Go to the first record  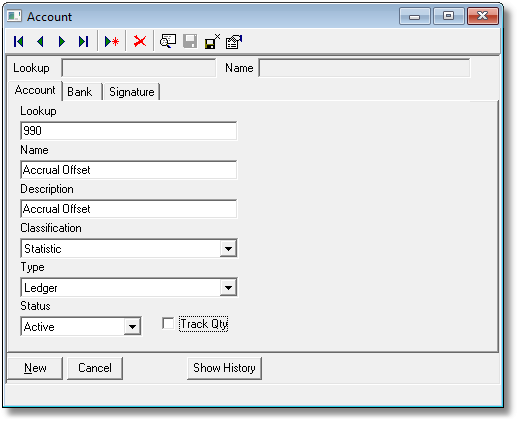[19, 42]
